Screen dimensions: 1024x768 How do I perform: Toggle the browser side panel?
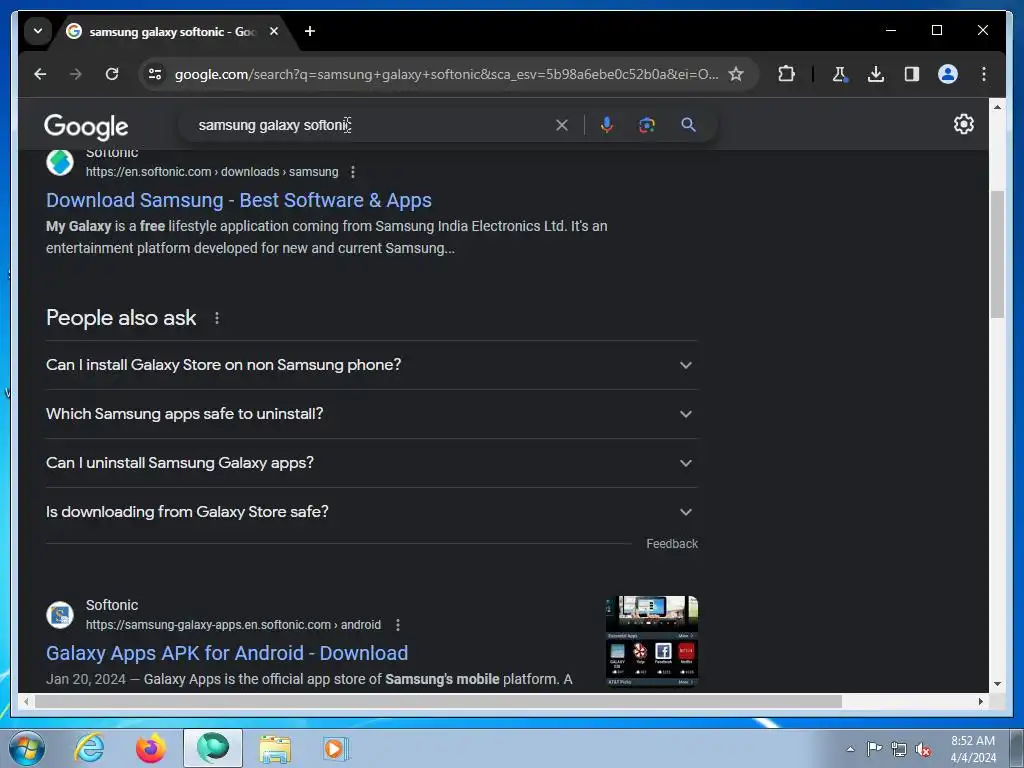click(x=912, y=74)
